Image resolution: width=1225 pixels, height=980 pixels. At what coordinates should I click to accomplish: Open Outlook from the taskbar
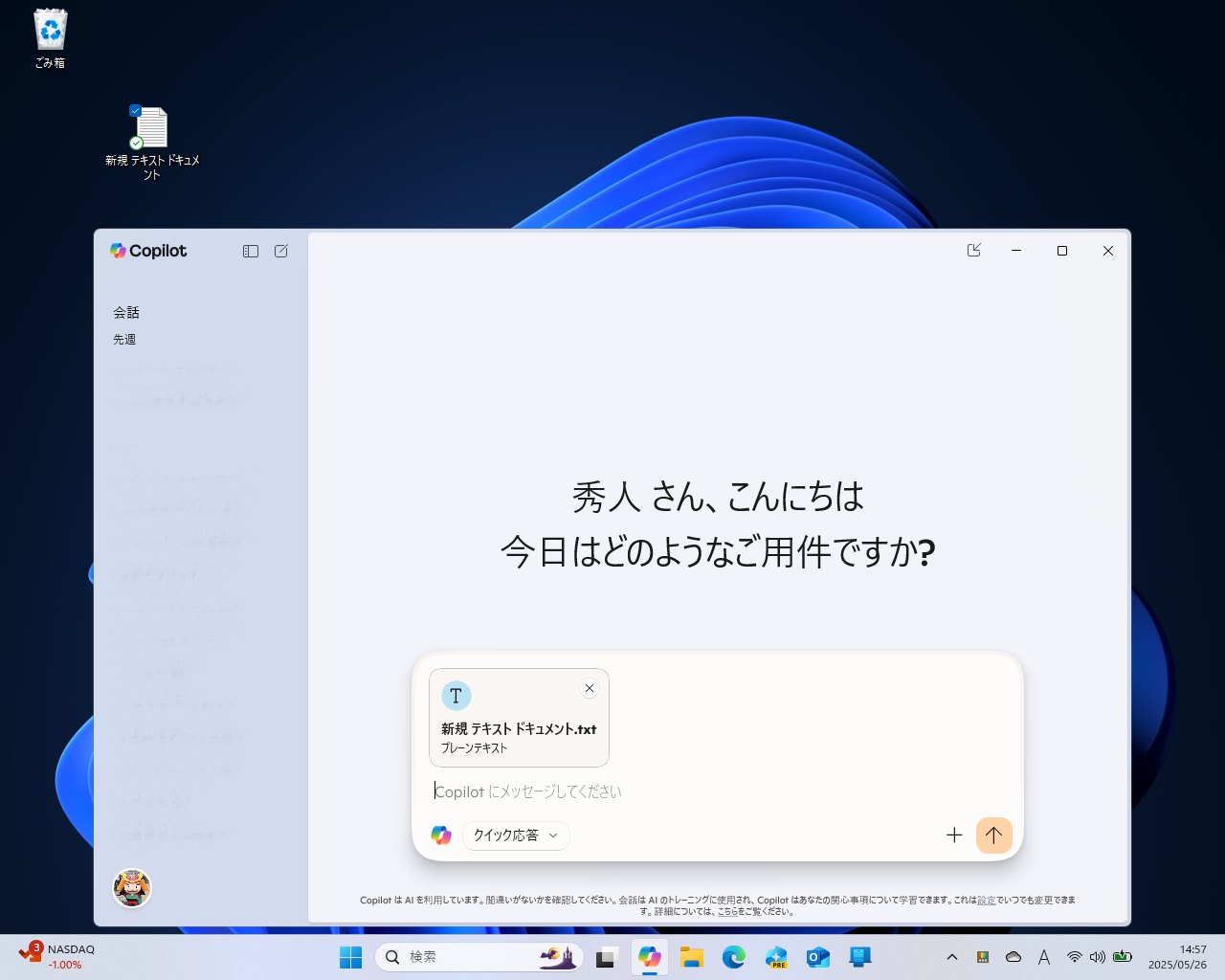(x=817, y=956)
